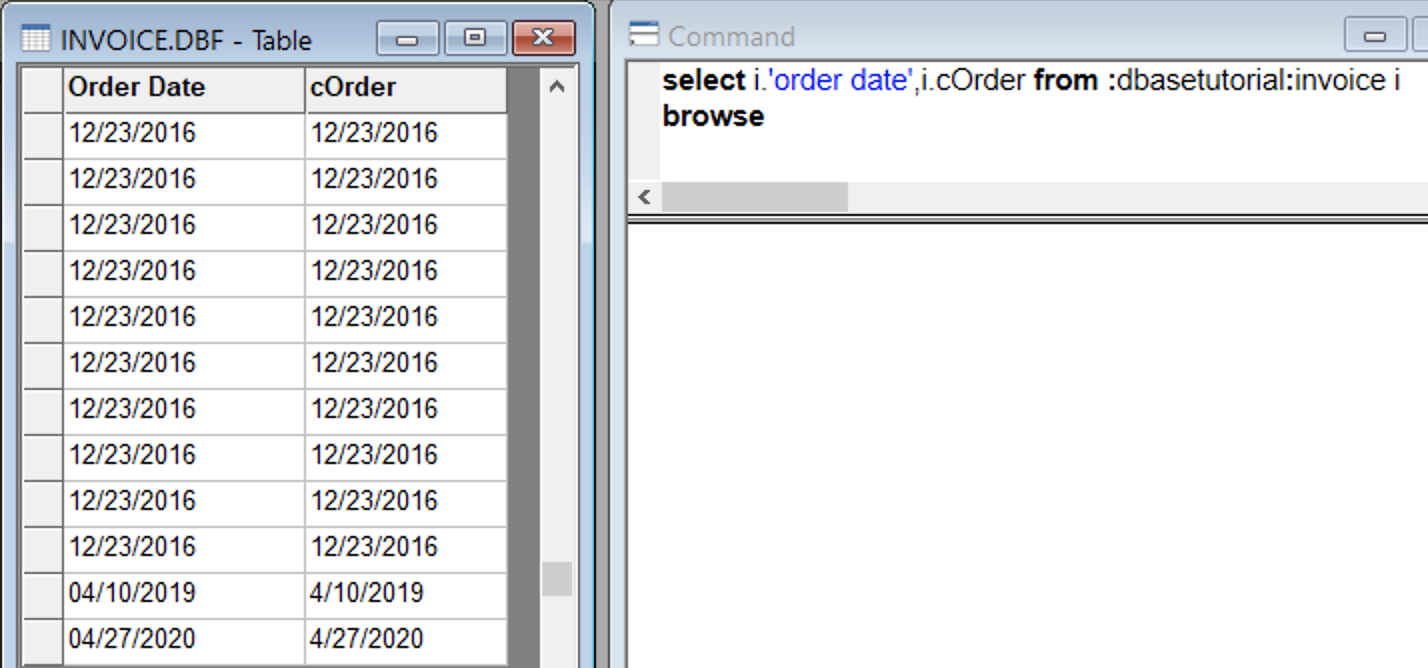1428x668 pixels.
Task: Minimize the INVOICE.DBF table window
Action: [407, 39]
